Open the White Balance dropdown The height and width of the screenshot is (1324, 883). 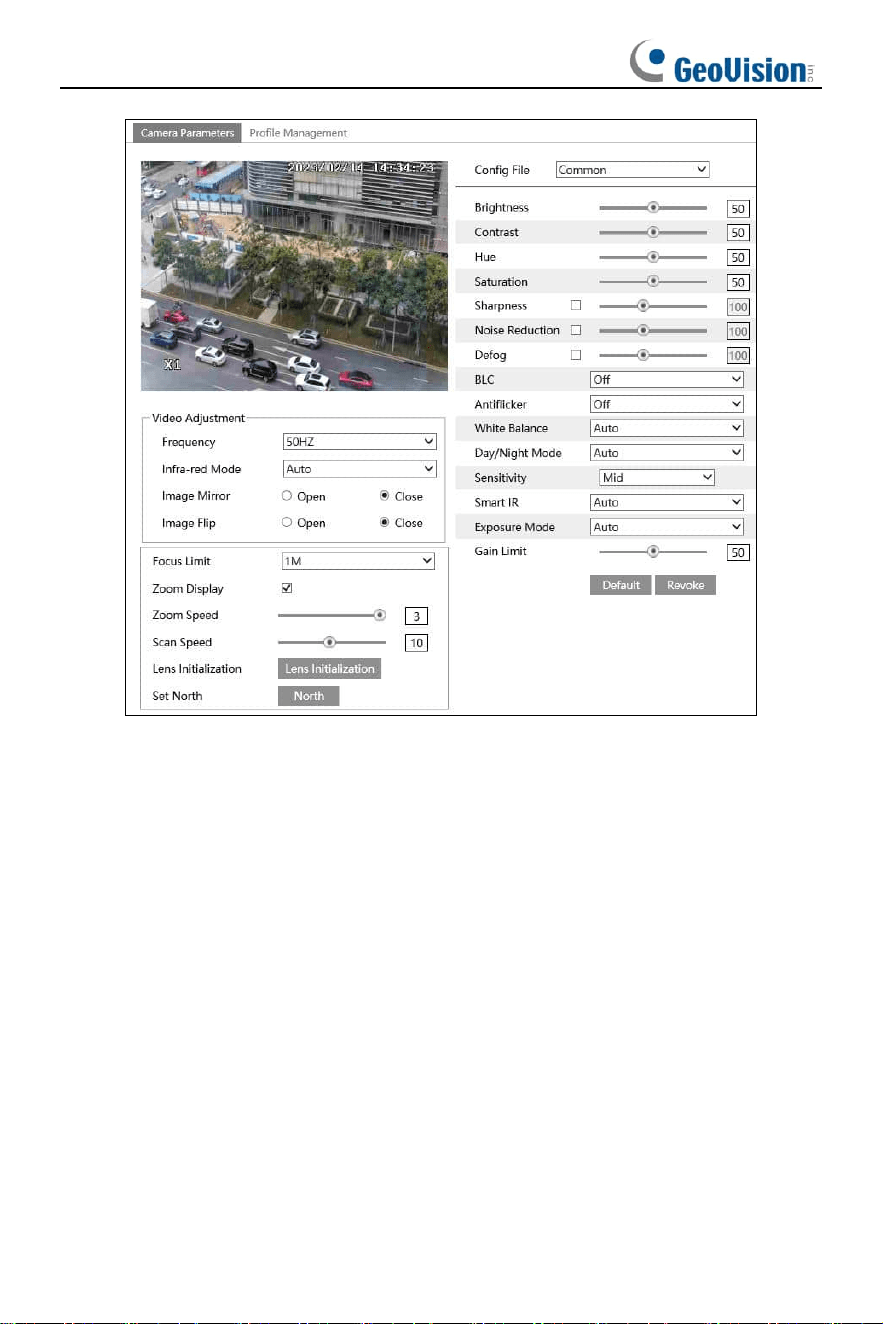(667, 428)
